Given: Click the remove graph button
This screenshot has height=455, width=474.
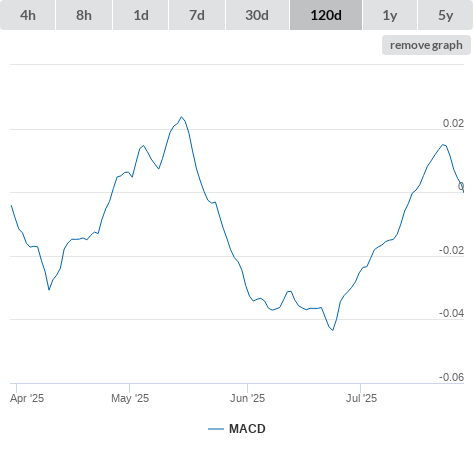Looking at the screenshot, I should [x=426, y=45].
